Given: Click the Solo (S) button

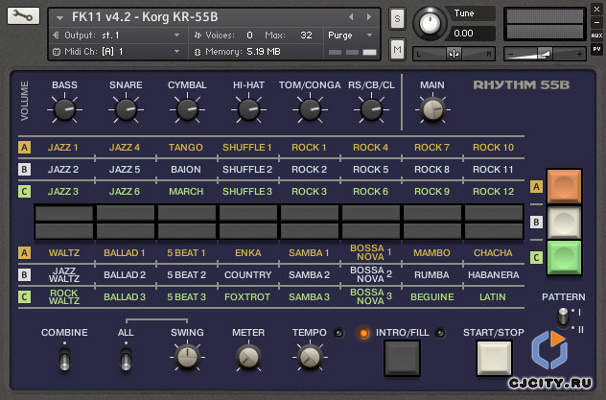Looking at the screenshot, I should coord(397,19).
